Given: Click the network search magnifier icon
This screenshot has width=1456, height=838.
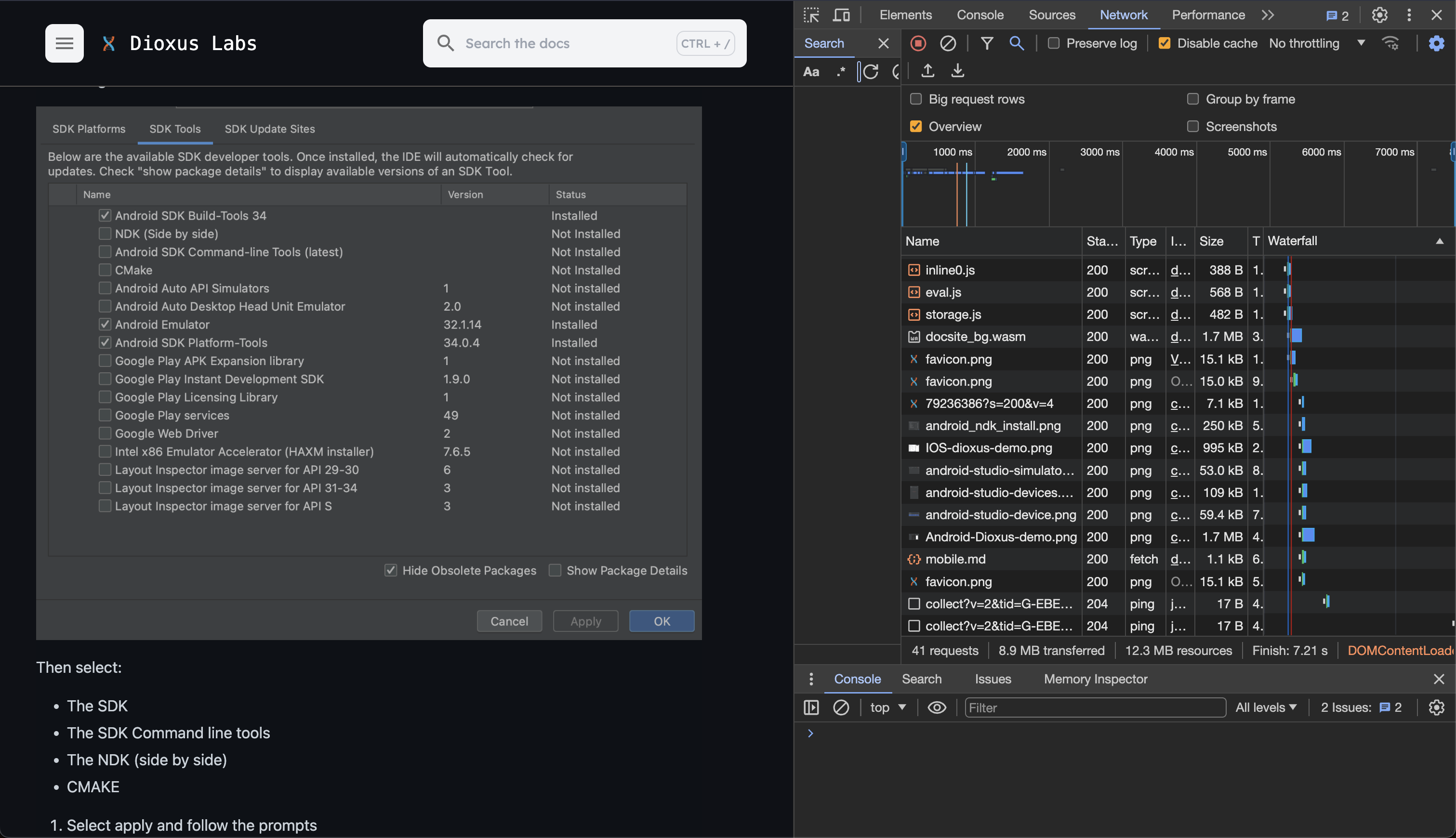Looking at the screenshot, I should 1016,43.
